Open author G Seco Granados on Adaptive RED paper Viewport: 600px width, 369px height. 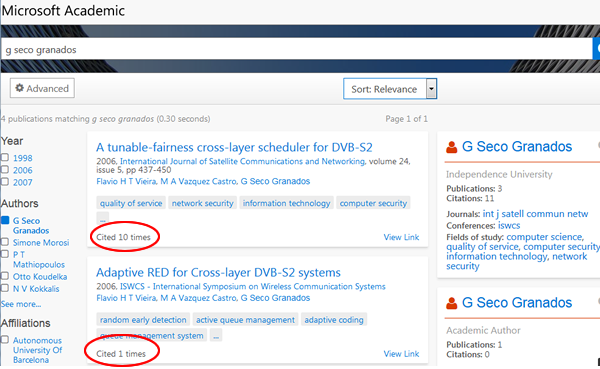275,298
